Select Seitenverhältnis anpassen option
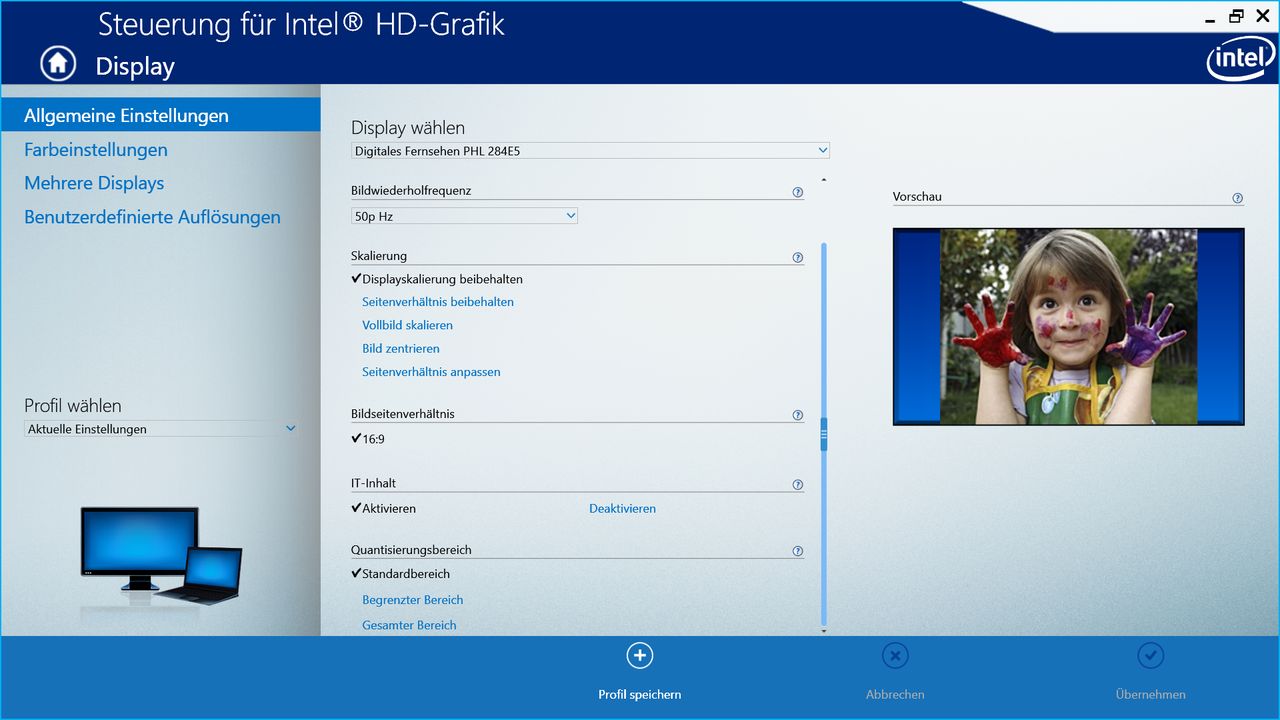 coord(431,372)
